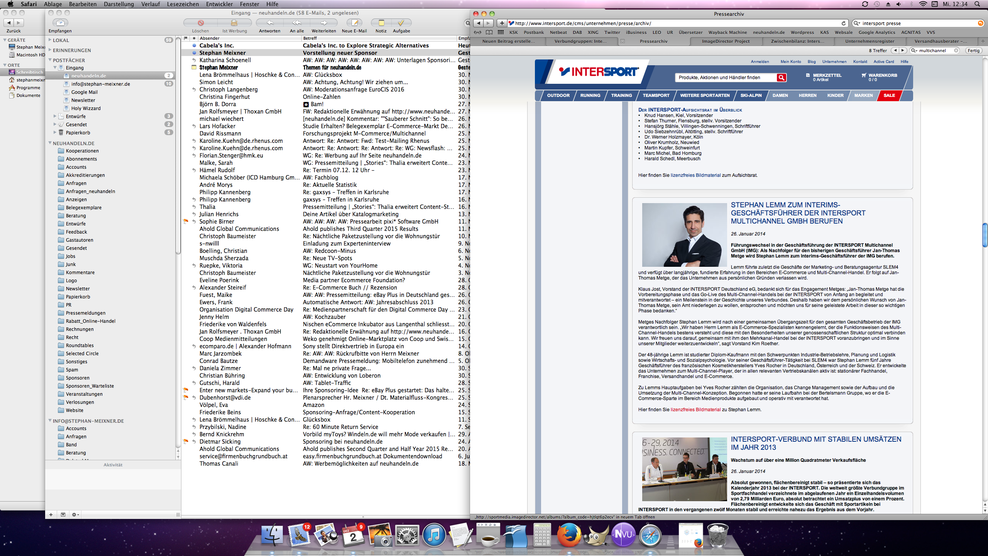This screenshot has width=988, height=556.
Task: Create an Aufgabe from toolbar
Action: (401, 23)
